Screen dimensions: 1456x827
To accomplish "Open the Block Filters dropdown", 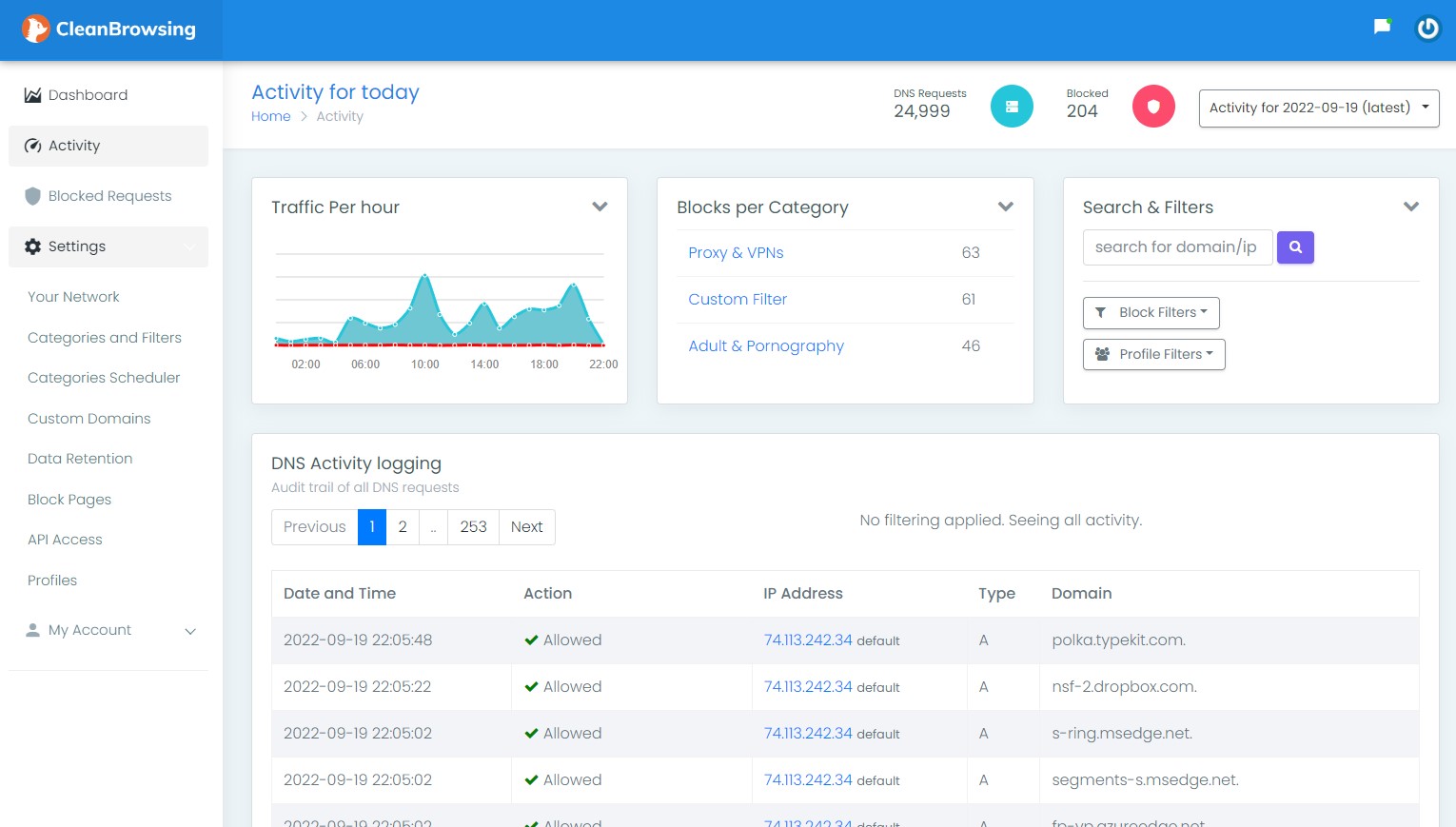I will tap(1151, 312).
